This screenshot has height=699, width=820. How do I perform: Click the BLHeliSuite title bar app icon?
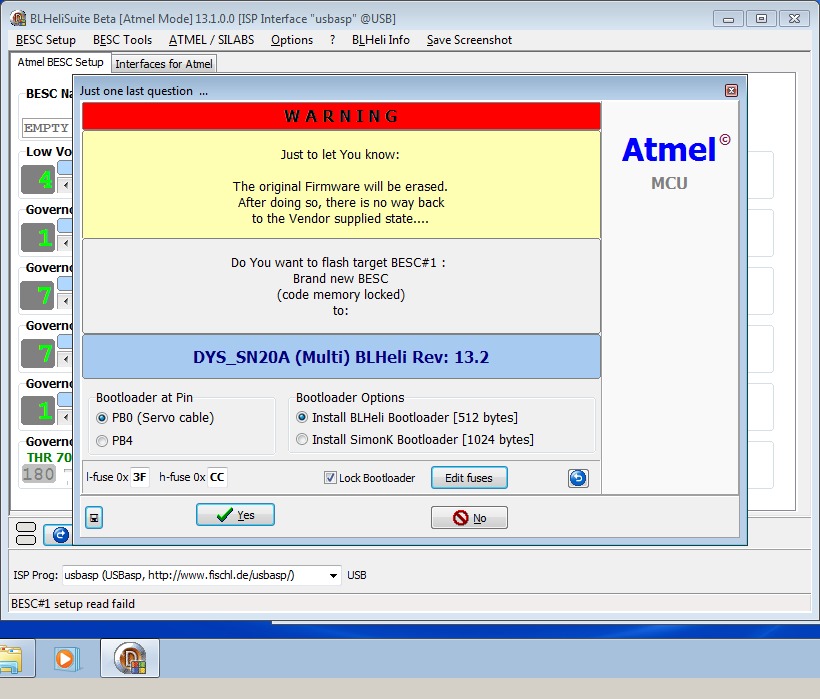coord(18,18)
